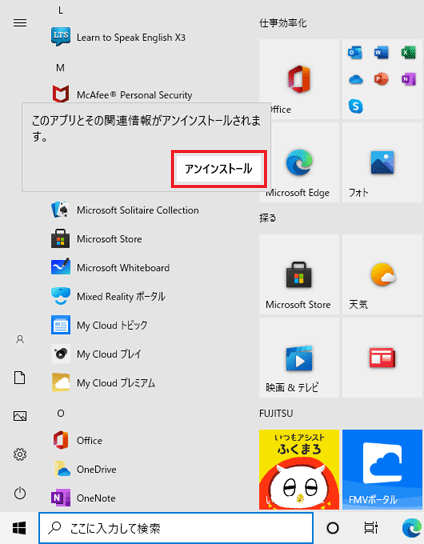Open the Microsoft Store tile
This screenshot has height=544, width=424.
tap(299, 274)
